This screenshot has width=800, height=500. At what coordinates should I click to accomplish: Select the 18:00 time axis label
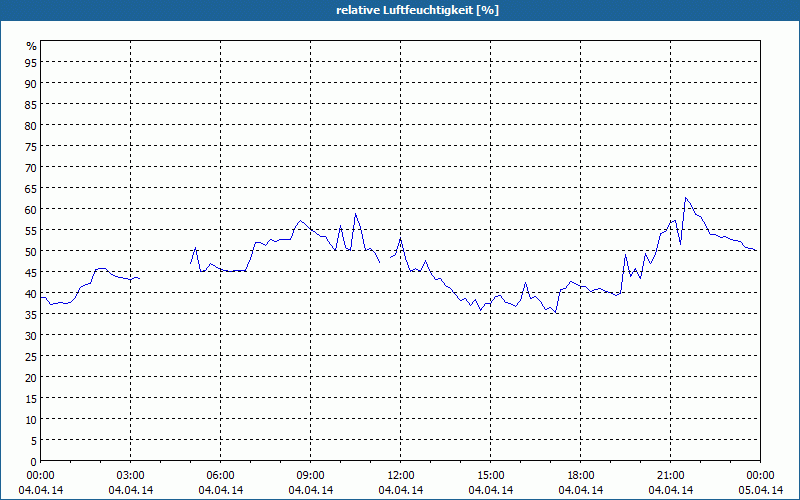pos(581,476)
